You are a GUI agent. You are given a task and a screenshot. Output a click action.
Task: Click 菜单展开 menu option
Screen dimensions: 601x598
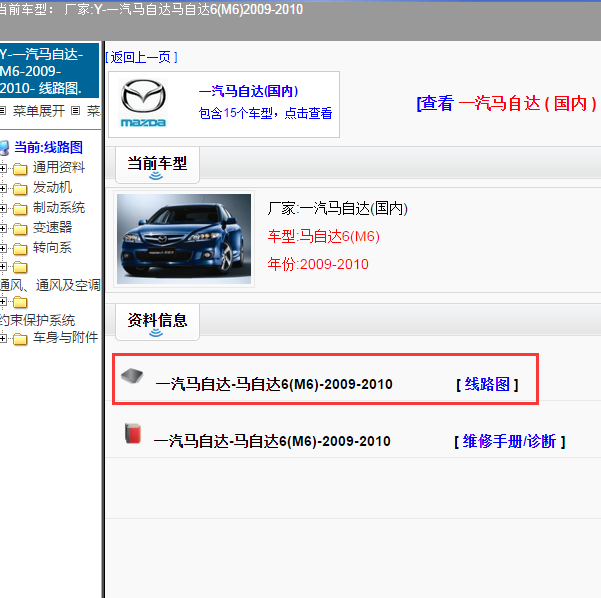click(x=39, y=111)
